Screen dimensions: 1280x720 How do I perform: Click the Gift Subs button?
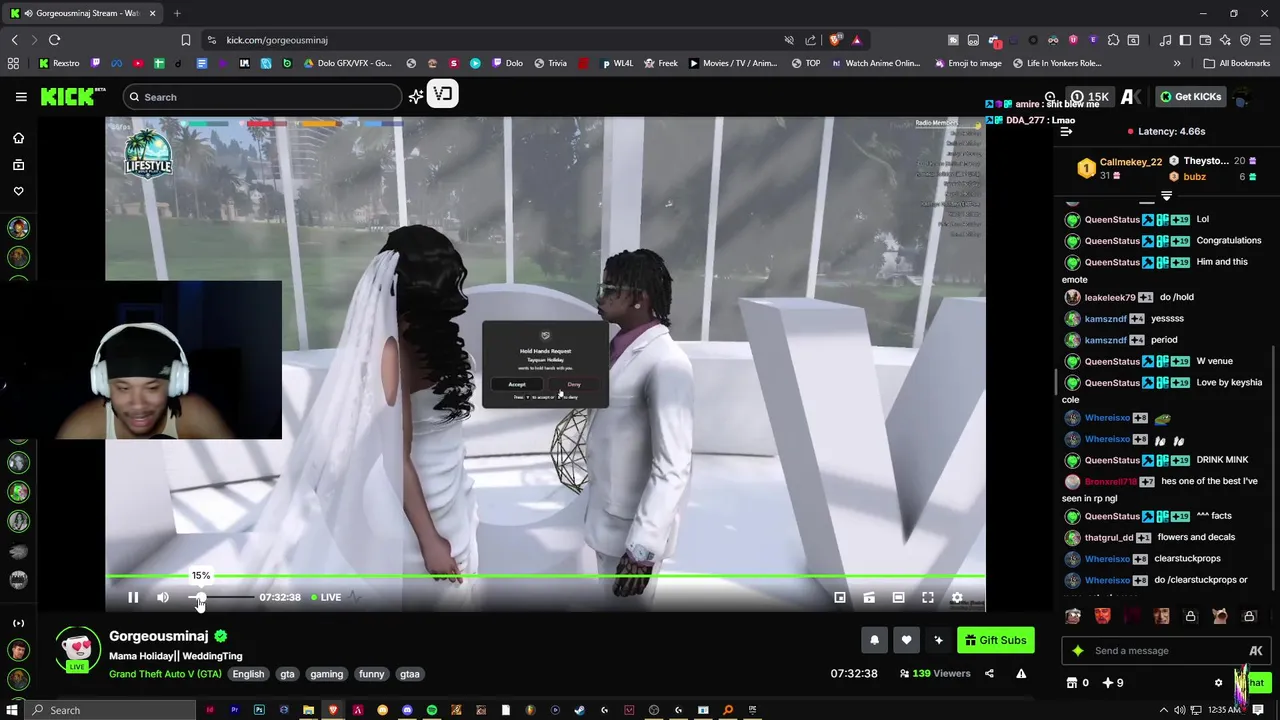point(995,640)
